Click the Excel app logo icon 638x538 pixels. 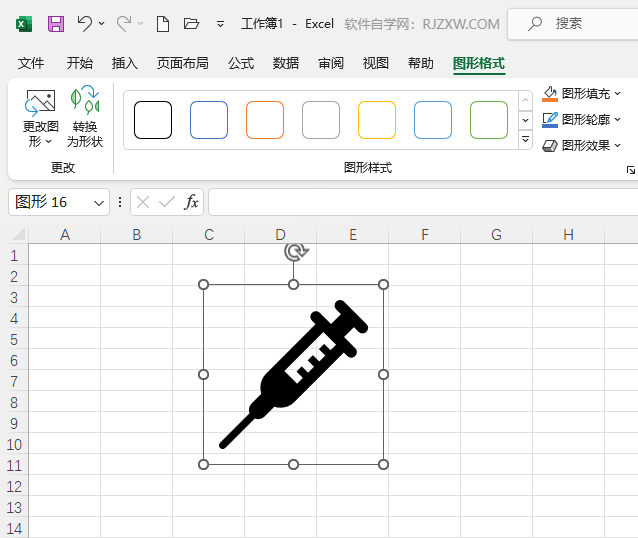pos(24,24)
